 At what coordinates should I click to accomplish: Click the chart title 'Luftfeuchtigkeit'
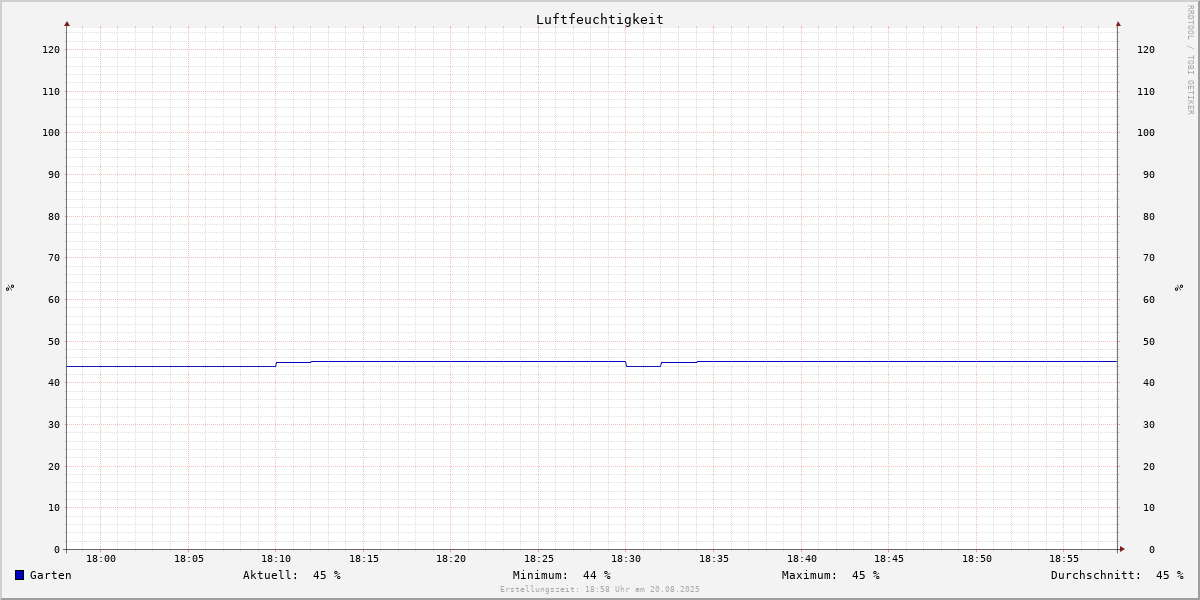600,19
